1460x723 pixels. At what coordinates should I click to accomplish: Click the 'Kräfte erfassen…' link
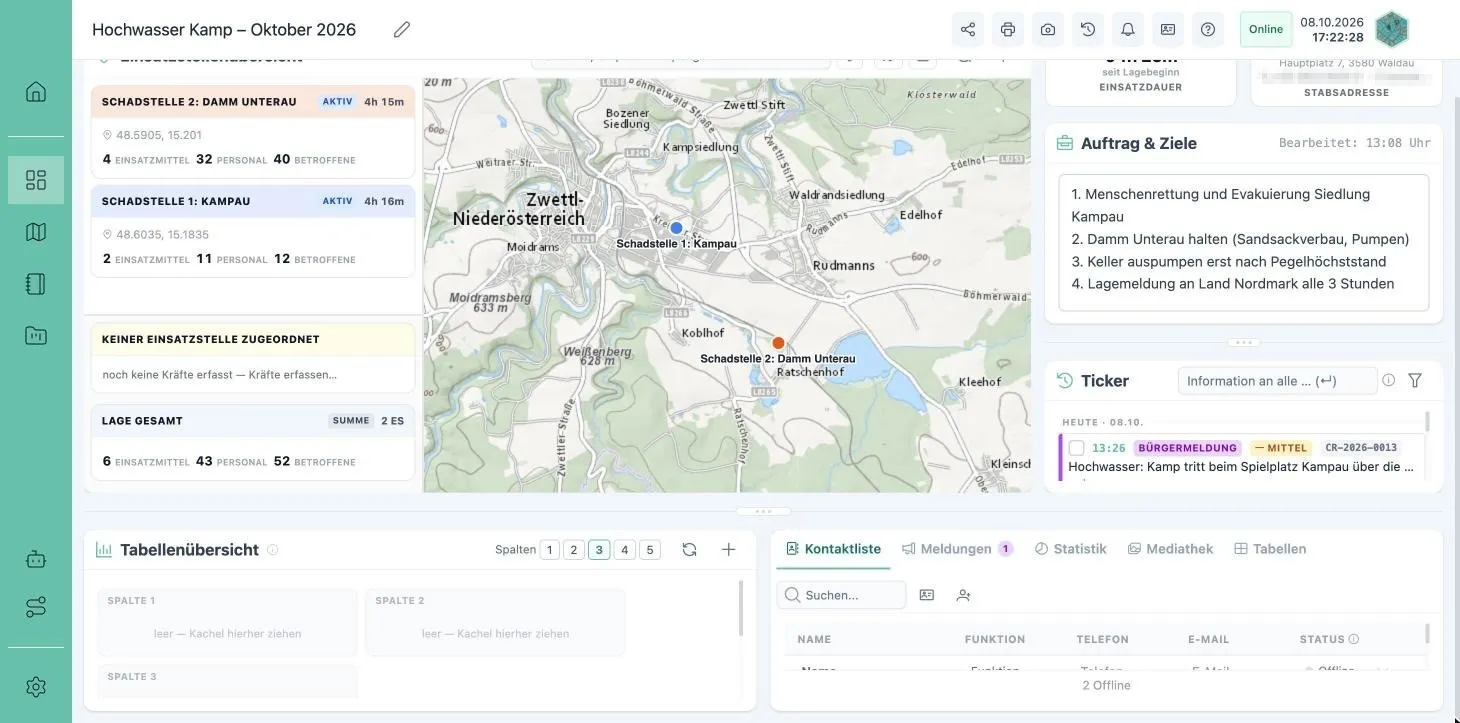[x=292, y=375]
